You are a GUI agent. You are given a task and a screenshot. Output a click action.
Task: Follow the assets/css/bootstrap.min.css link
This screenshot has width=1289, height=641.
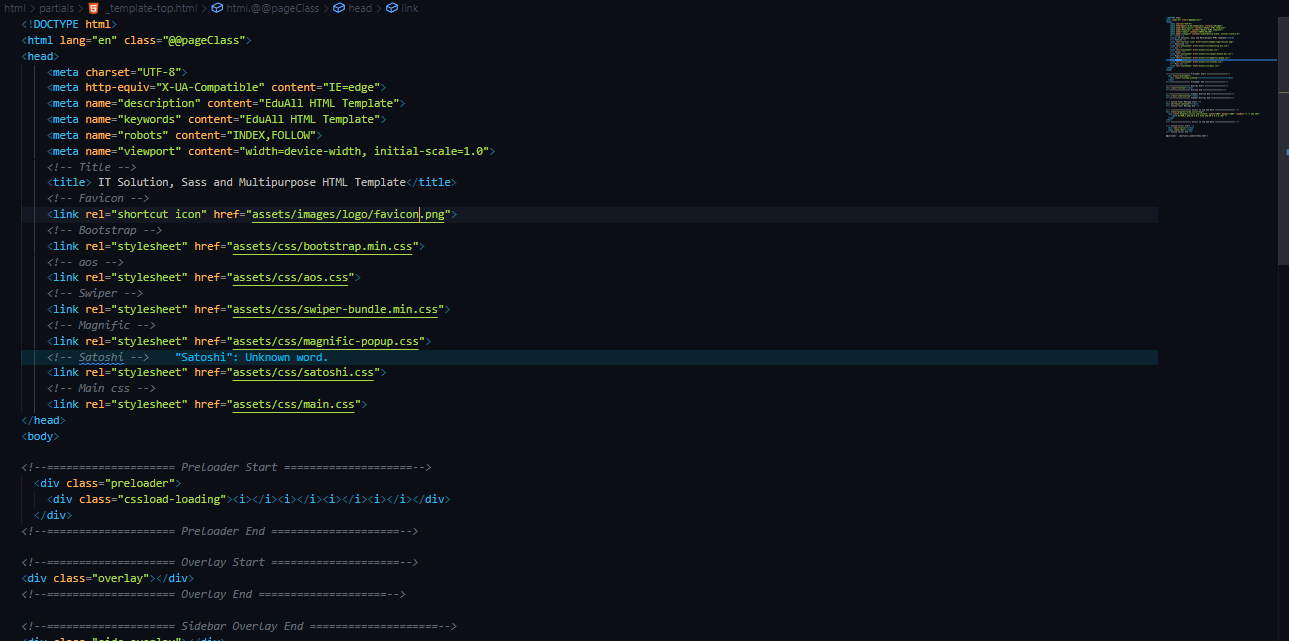(x=323, y=245)
